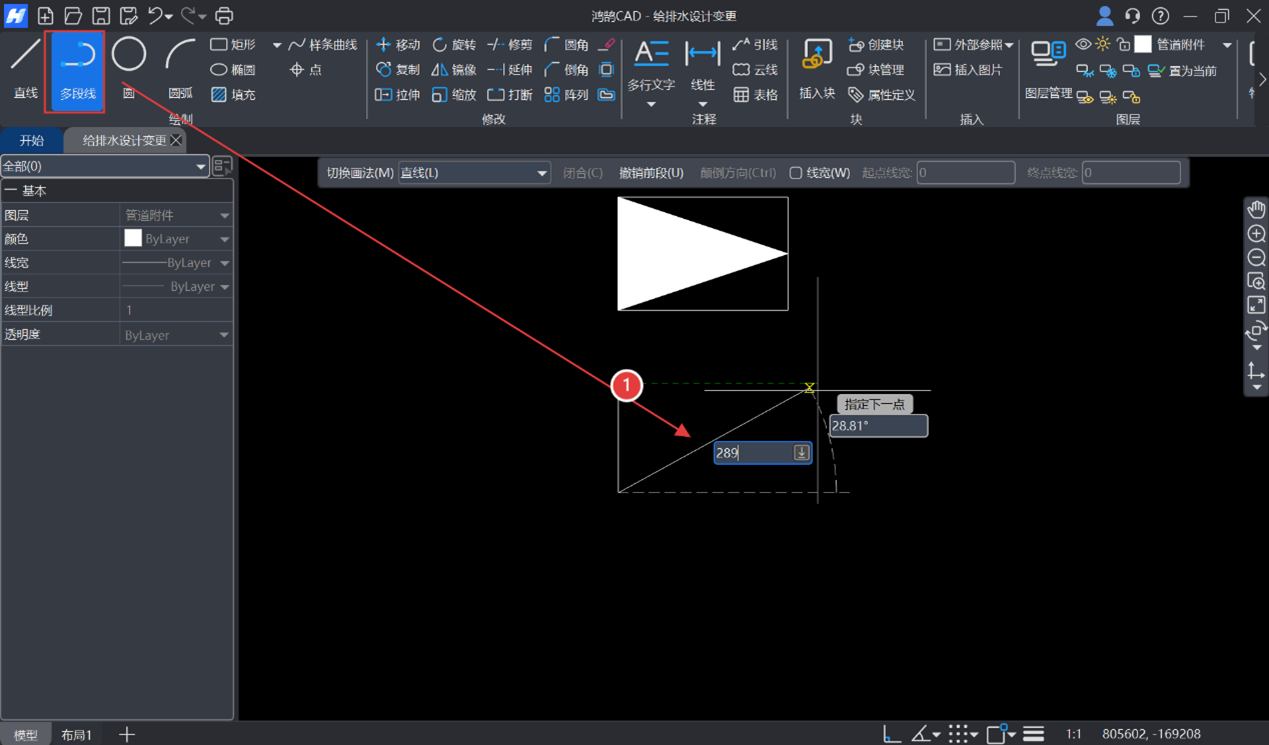The height and width of the screenshot is (745, 1269).
Task: Click the length input field showing 289
Action: point(752,453)
